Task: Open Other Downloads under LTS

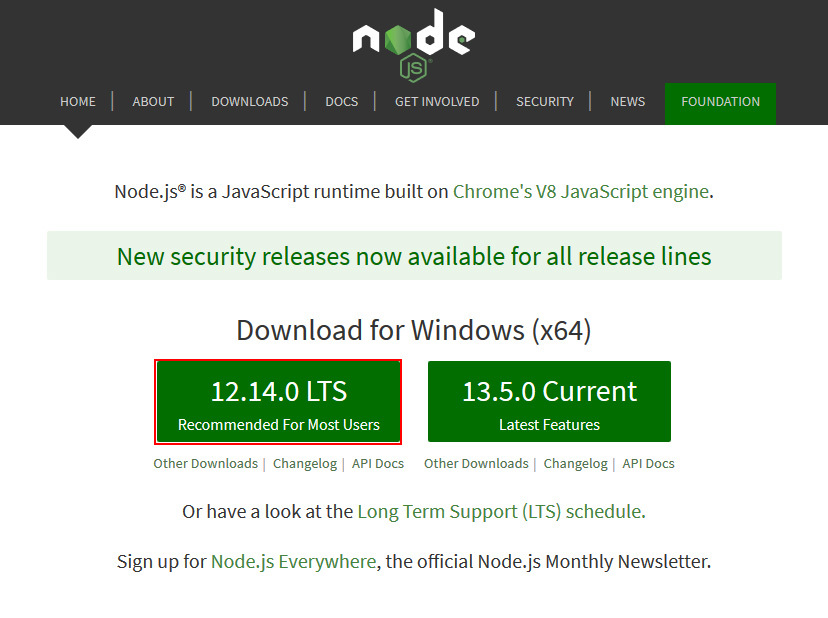Action: [x=205, y=464]
